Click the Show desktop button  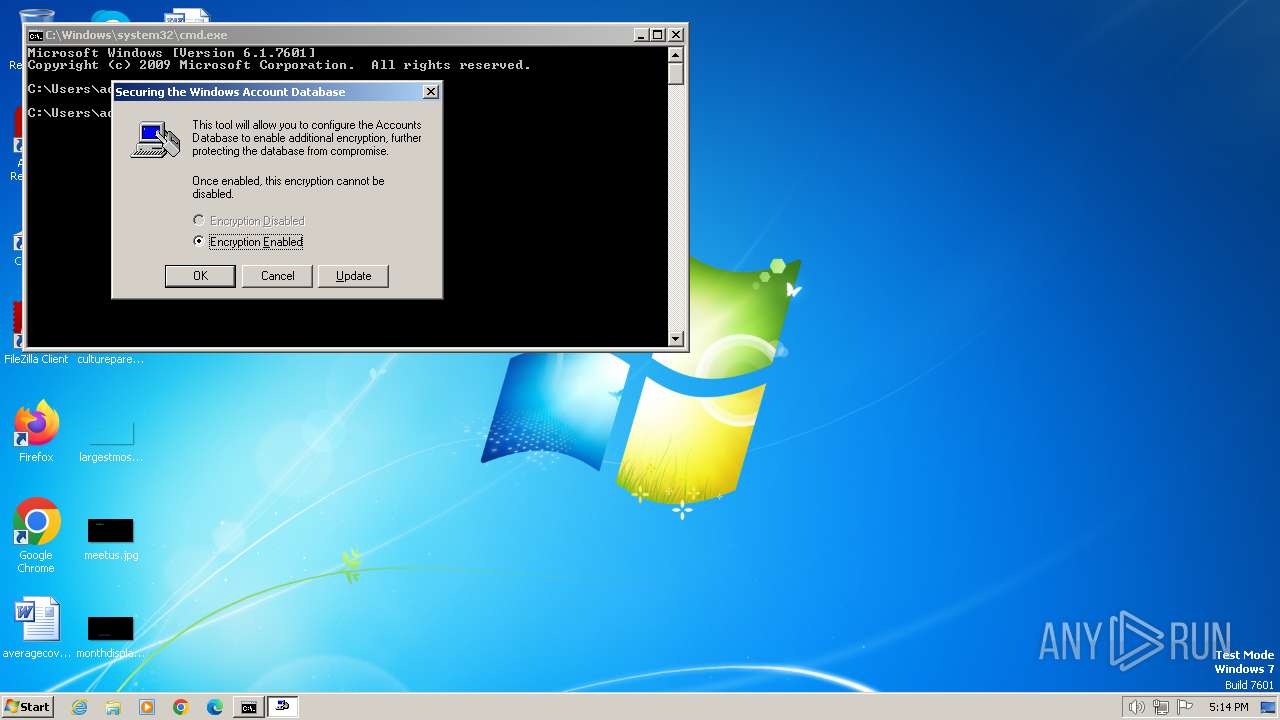(x=1268, y=707)
